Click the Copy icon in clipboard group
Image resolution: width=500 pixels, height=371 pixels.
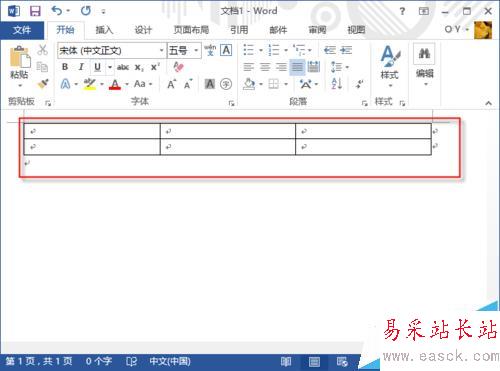(42, 67)
